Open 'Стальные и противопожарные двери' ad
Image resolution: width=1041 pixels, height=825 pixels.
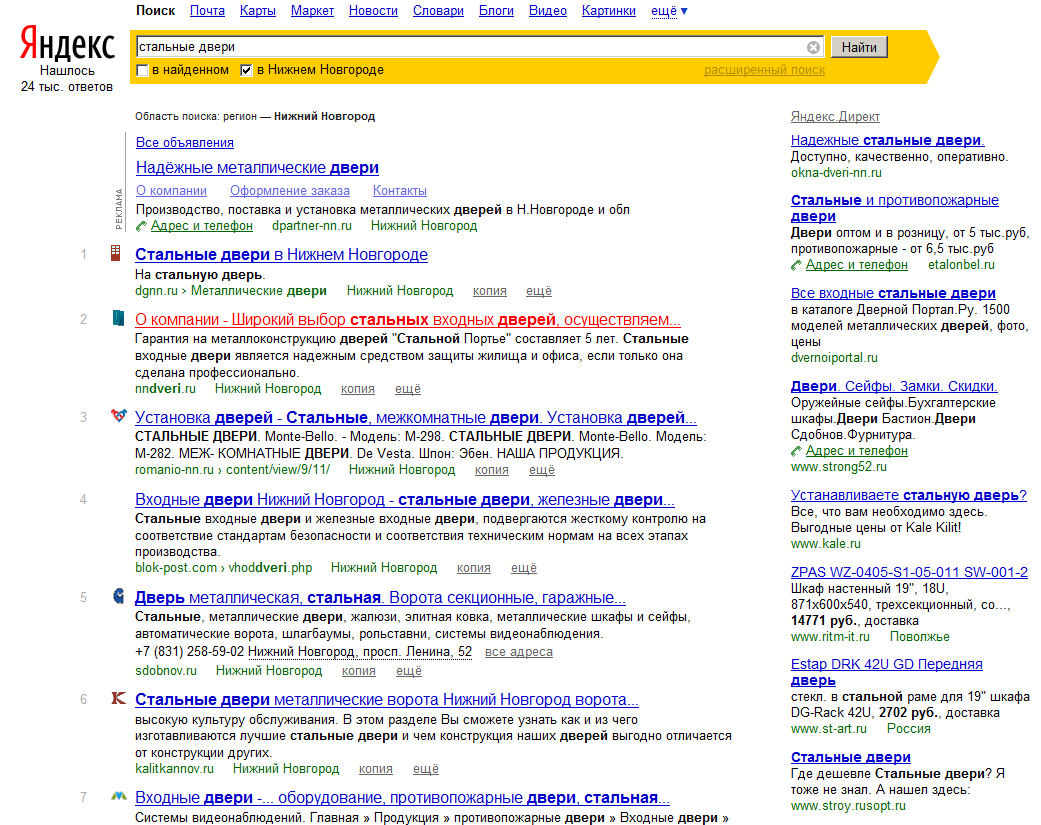895,208
